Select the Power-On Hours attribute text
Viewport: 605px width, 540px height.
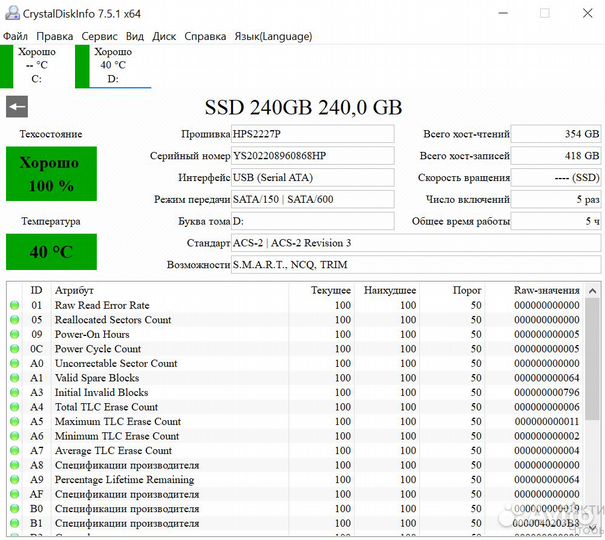tap(92, 334)
